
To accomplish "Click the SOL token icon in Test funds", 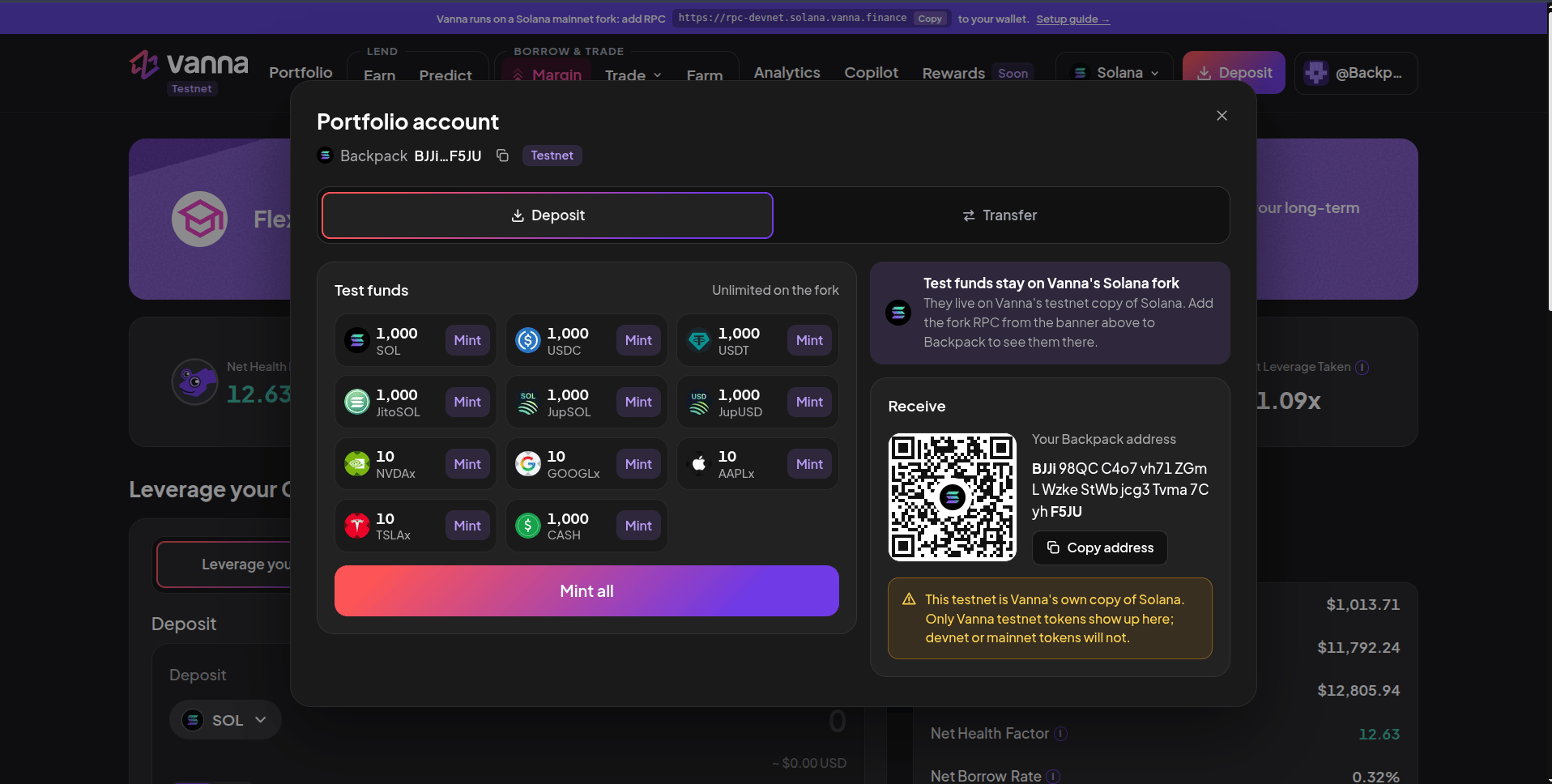I will click(x=357, y=340).
